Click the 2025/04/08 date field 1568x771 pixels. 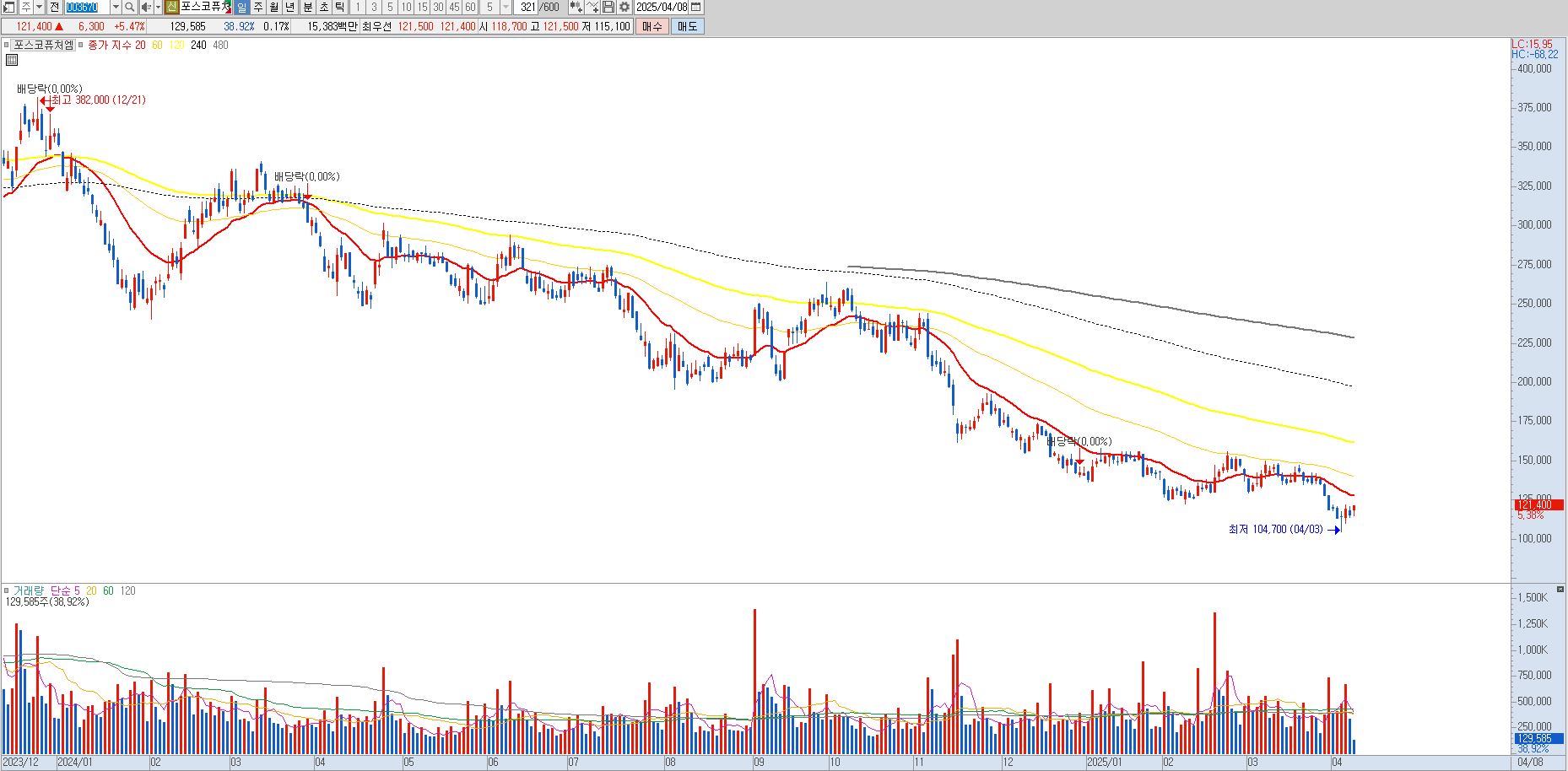pyautogui.click(x=662, y=7)
